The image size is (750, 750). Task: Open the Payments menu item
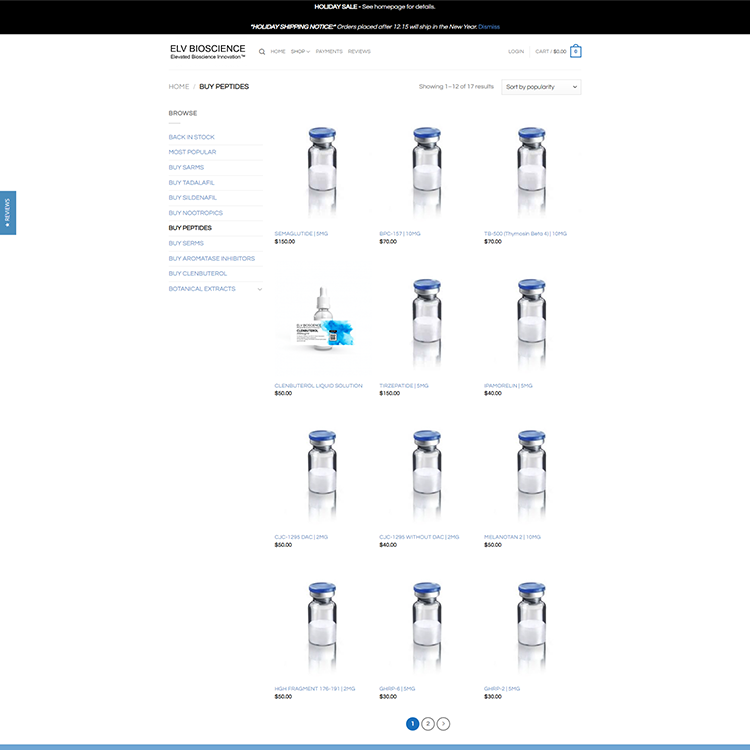coord(329,51)
